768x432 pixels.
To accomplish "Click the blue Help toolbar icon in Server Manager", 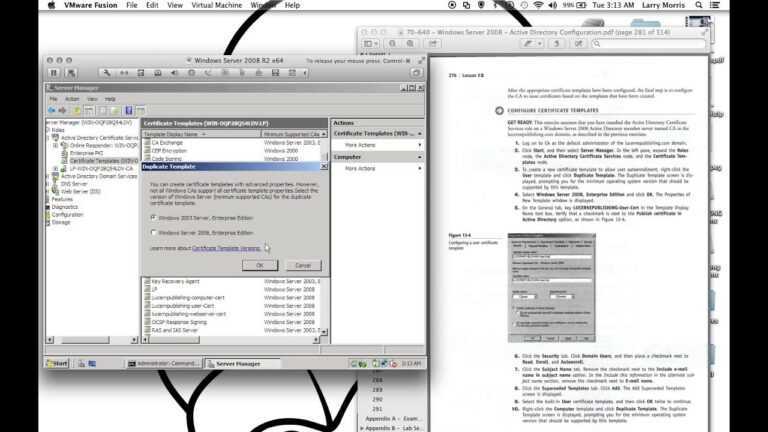I will click(129, 111).
